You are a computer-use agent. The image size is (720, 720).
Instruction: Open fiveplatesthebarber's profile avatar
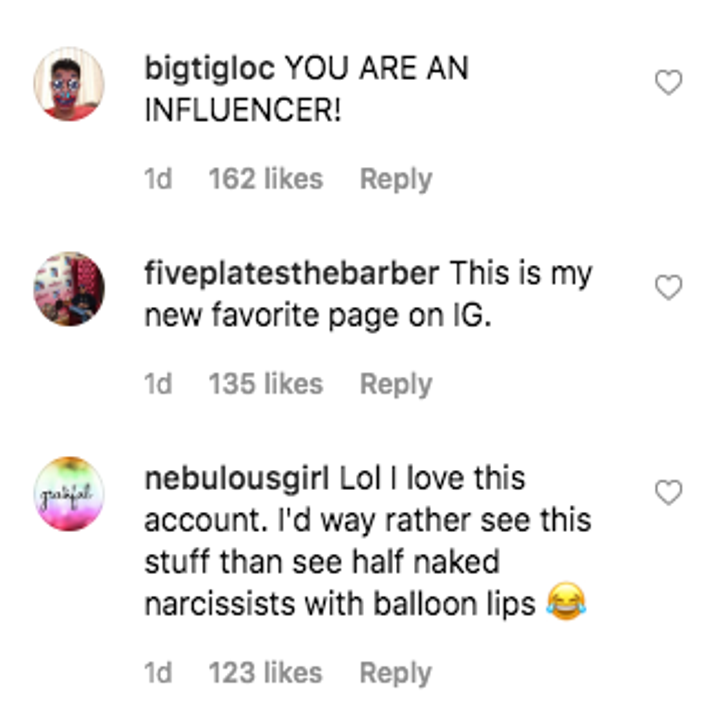[69, 289]
